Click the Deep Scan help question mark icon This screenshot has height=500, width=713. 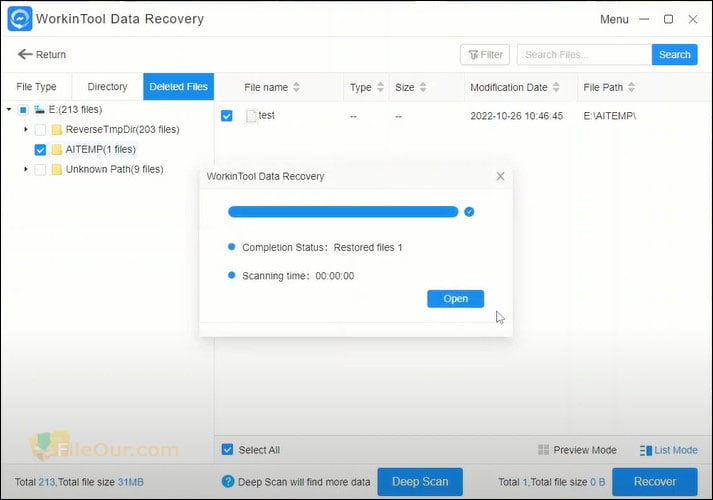pyautogui.click(x=227, y=481)
